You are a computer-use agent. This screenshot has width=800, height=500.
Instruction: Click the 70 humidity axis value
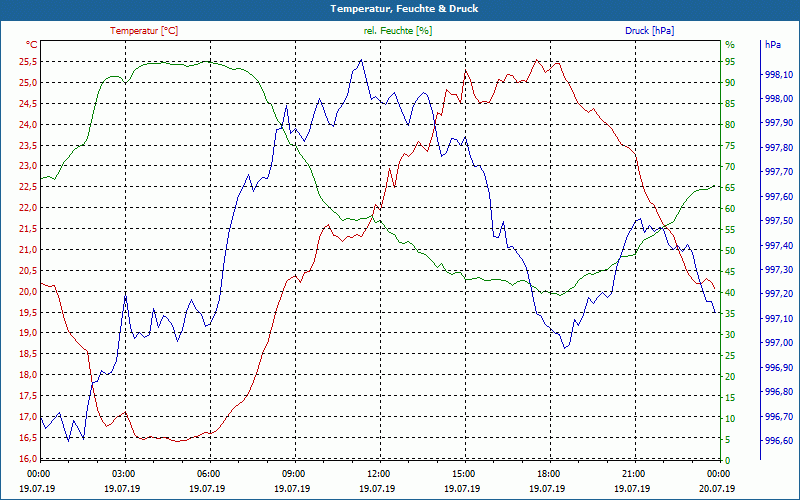(x=730, y=166)
